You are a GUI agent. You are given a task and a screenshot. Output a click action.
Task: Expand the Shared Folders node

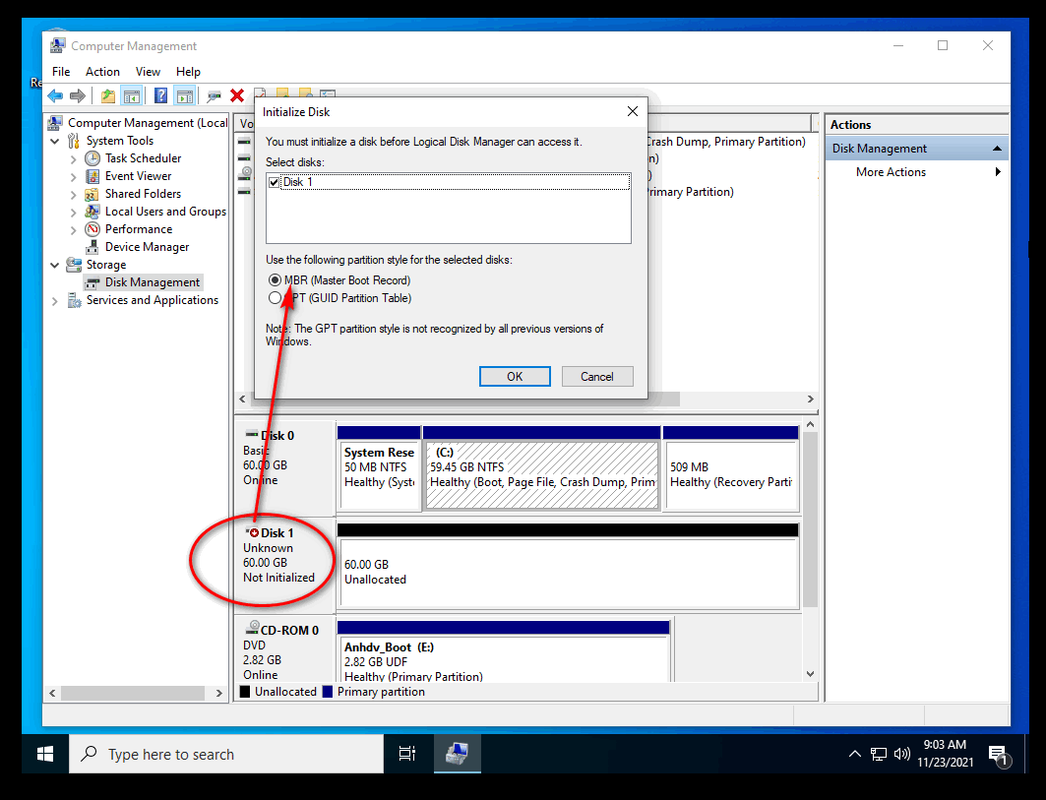pyautogui.click(x=73, y=195)
